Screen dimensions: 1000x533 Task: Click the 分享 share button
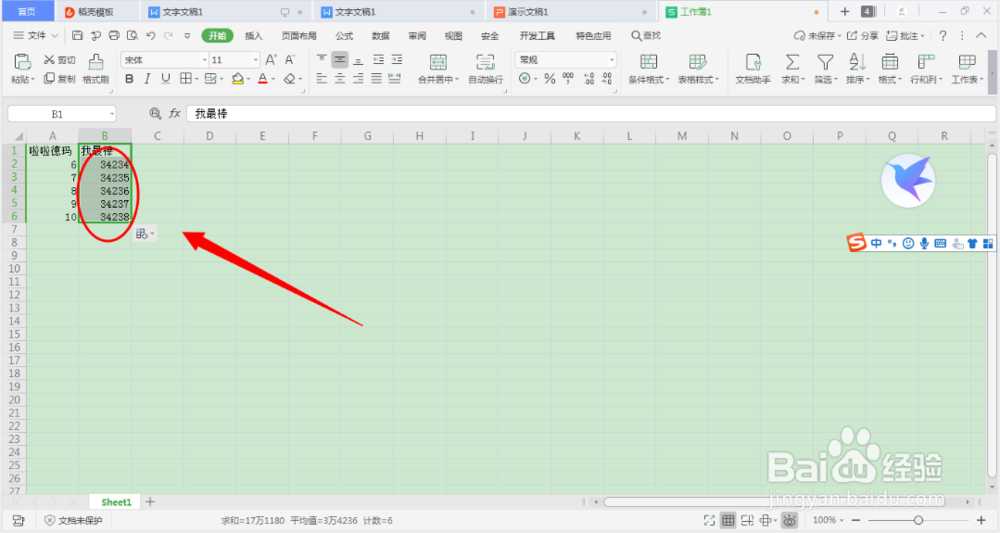click(862, 36)
